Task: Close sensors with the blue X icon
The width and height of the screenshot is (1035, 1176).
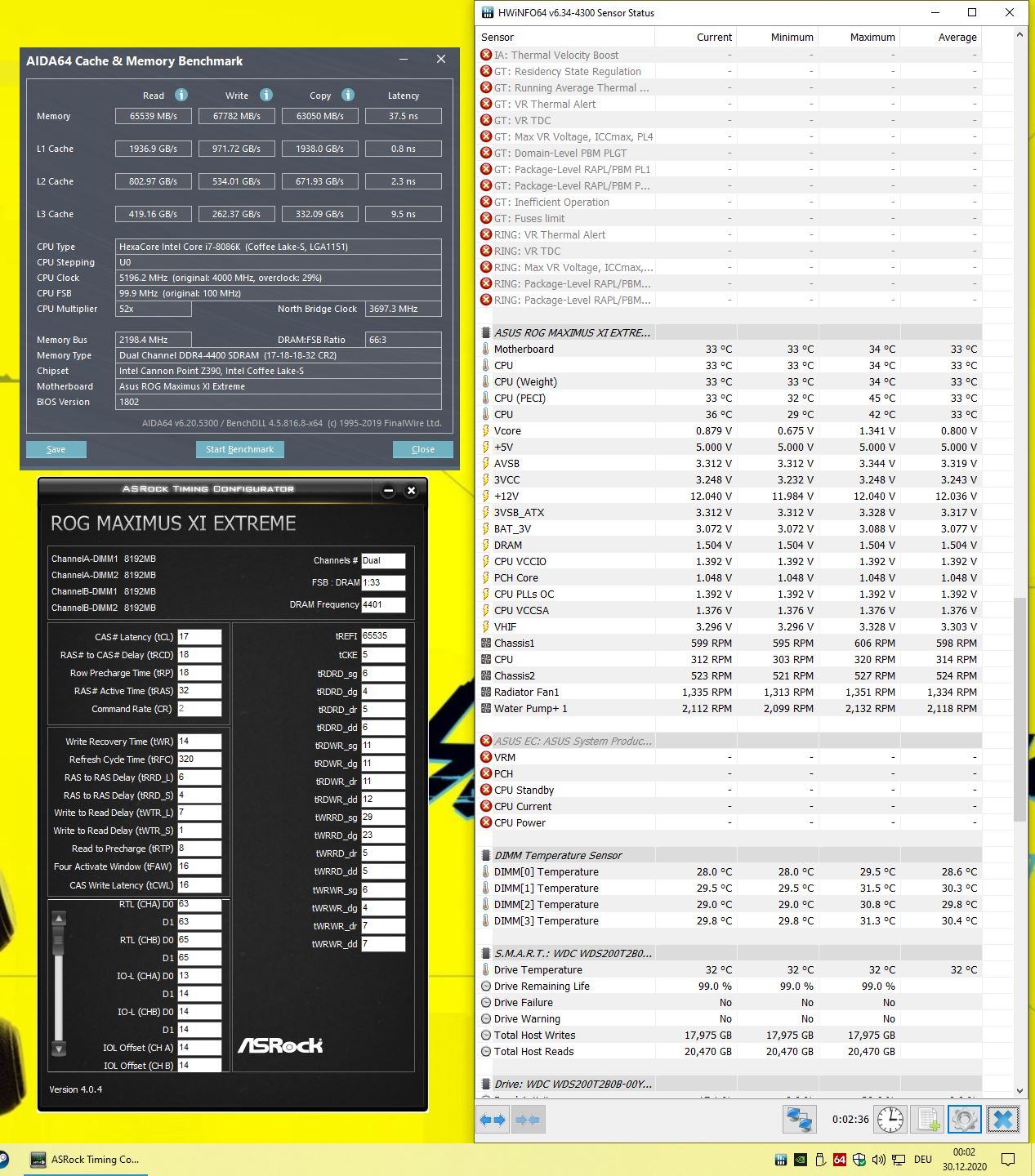Action: pos(1002,1119)
